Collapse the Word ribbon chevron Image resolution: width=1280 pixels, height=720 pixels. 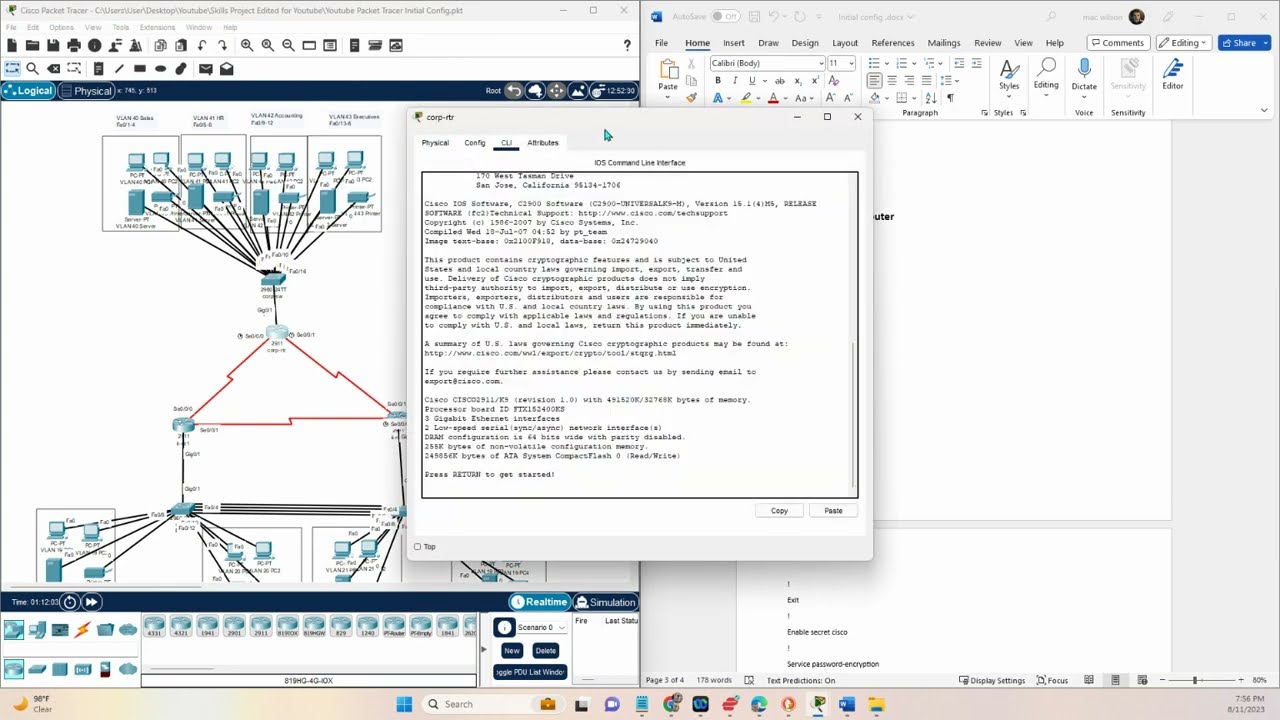[x=1265, y=112]
